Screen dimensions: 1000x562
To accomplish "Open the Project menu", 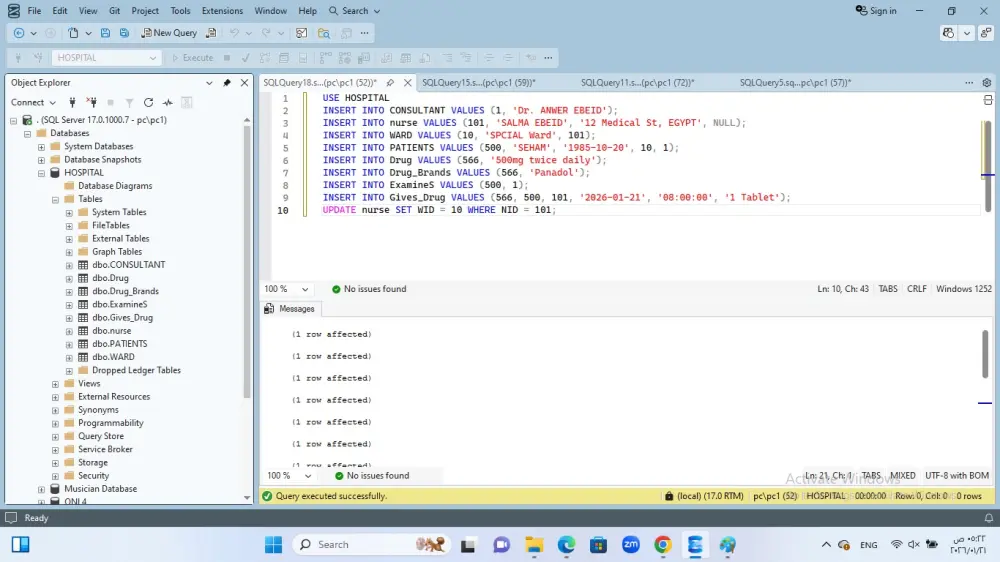I will coord(145,11).
